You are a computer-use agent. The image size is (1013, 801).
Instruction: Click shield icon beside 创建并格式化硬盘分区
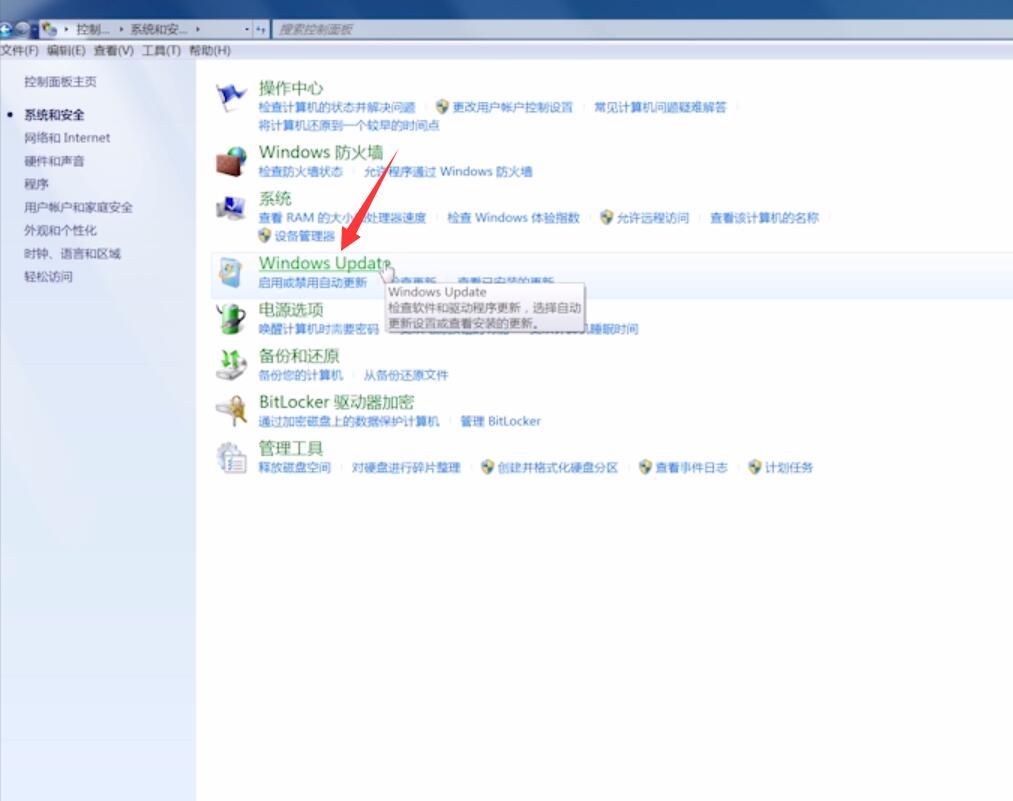coord(487,467)
